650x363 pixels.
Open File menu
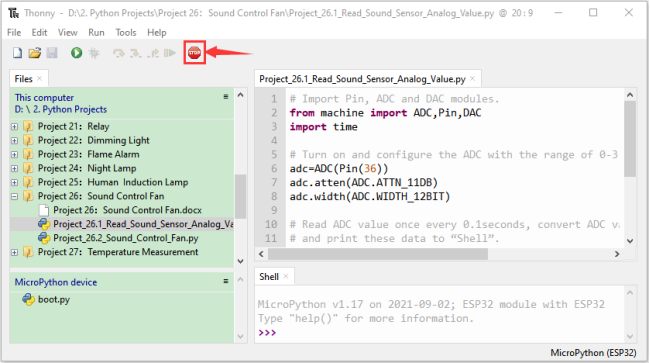(14, 32)
